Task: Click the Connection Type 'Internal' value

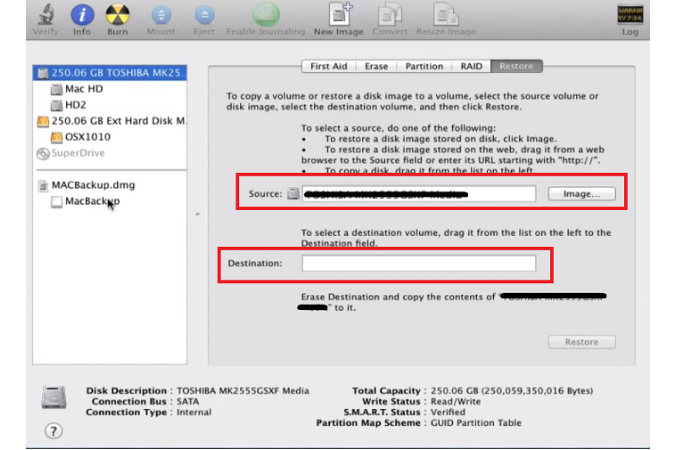Action: [194, 412]
